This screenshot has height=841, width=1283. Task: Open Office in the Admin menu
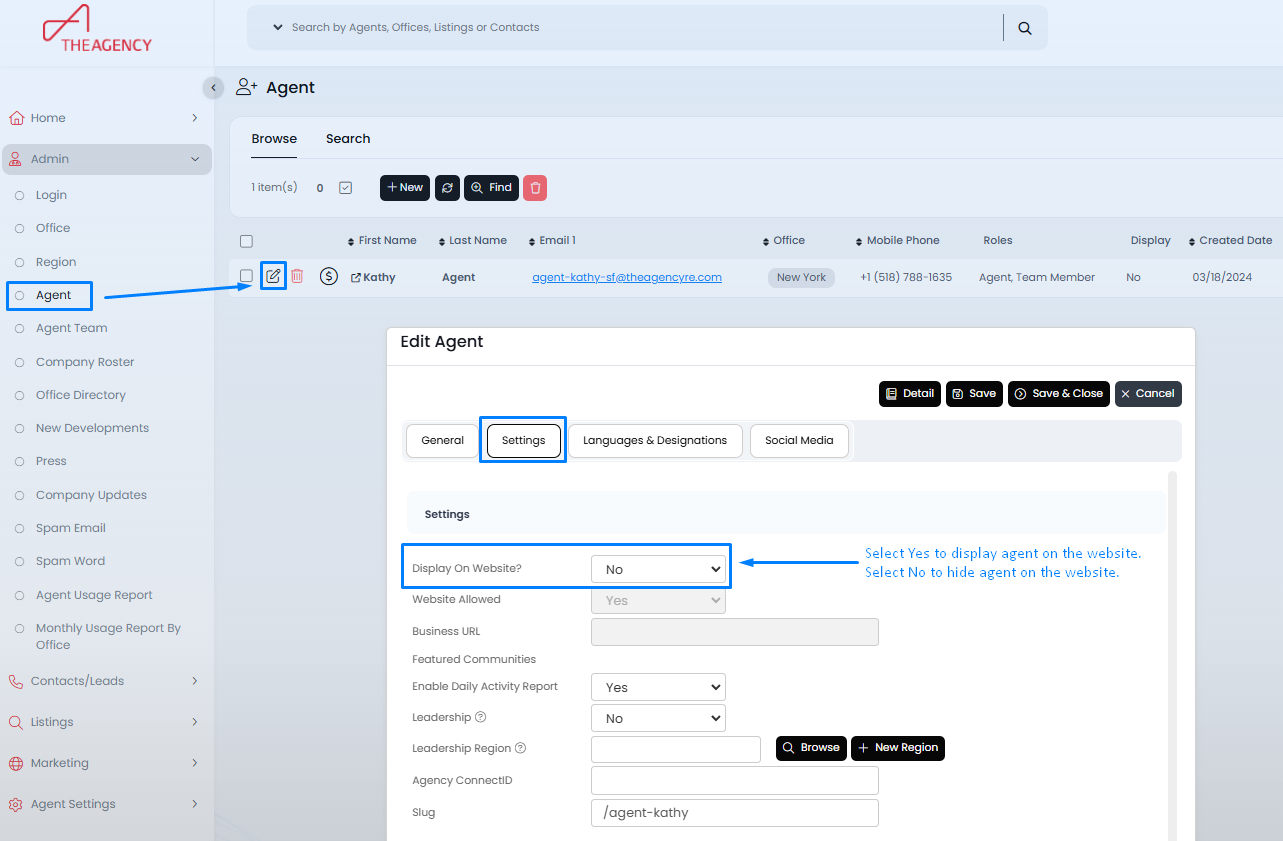click(53, 228)
